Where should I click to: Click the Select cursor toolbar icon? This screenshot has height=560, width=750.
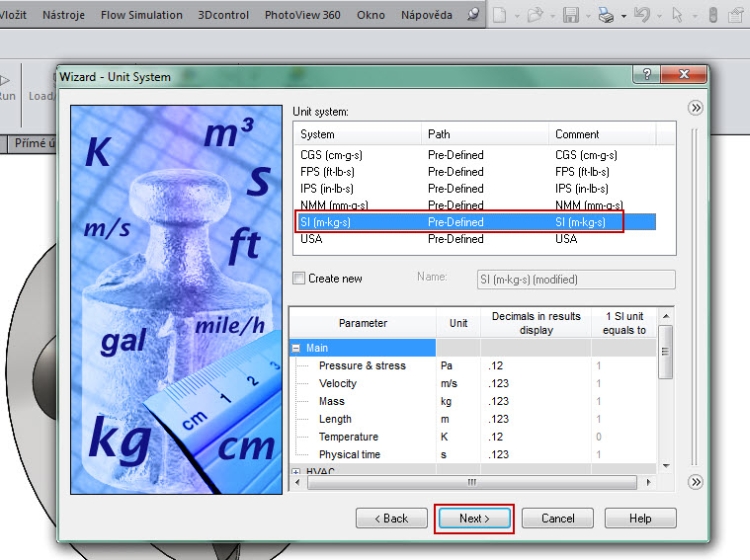(677, 15)
